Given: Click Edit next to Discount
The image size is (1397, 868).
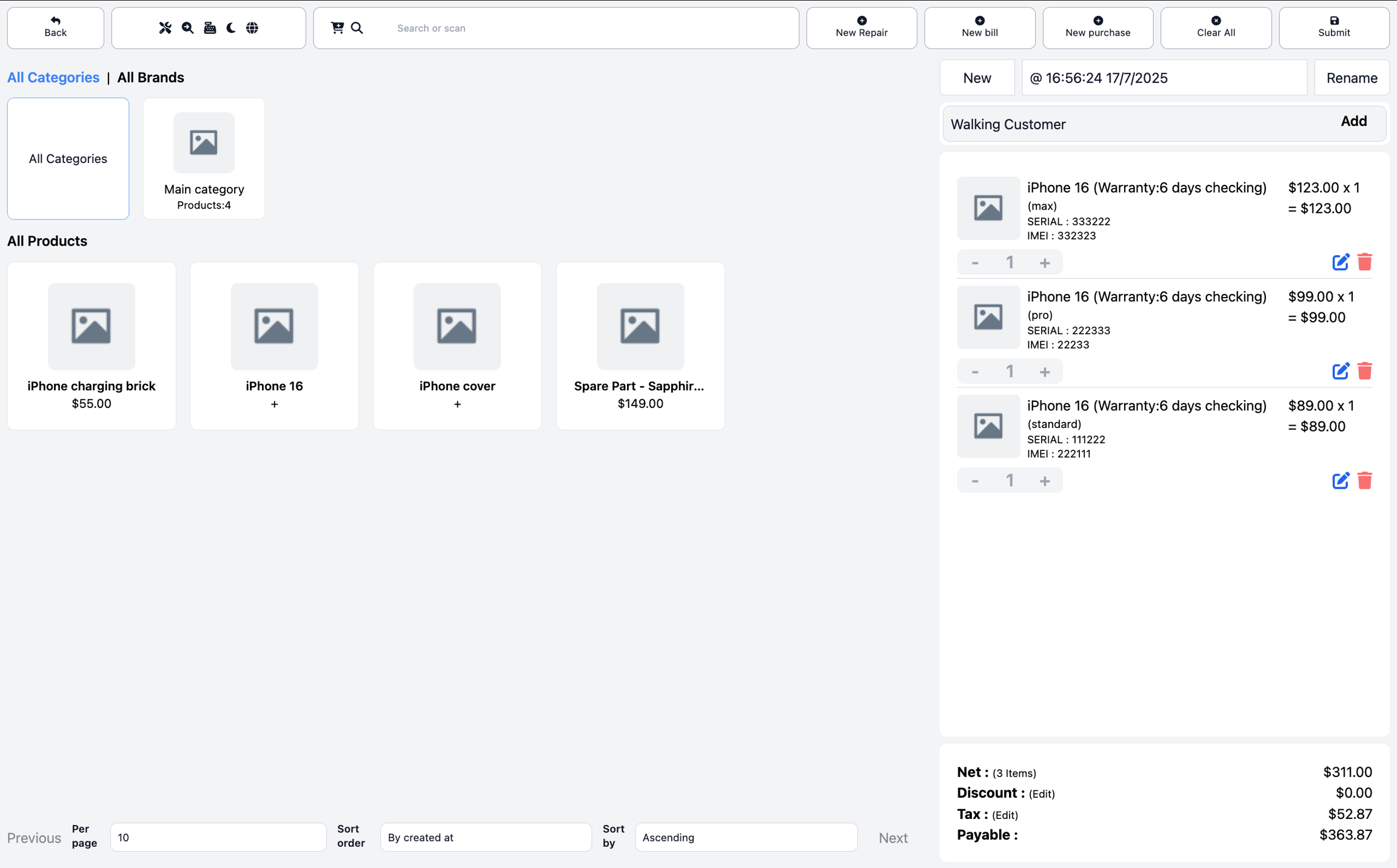Looking at the screenshot, I should click(x=1042, y=794).
